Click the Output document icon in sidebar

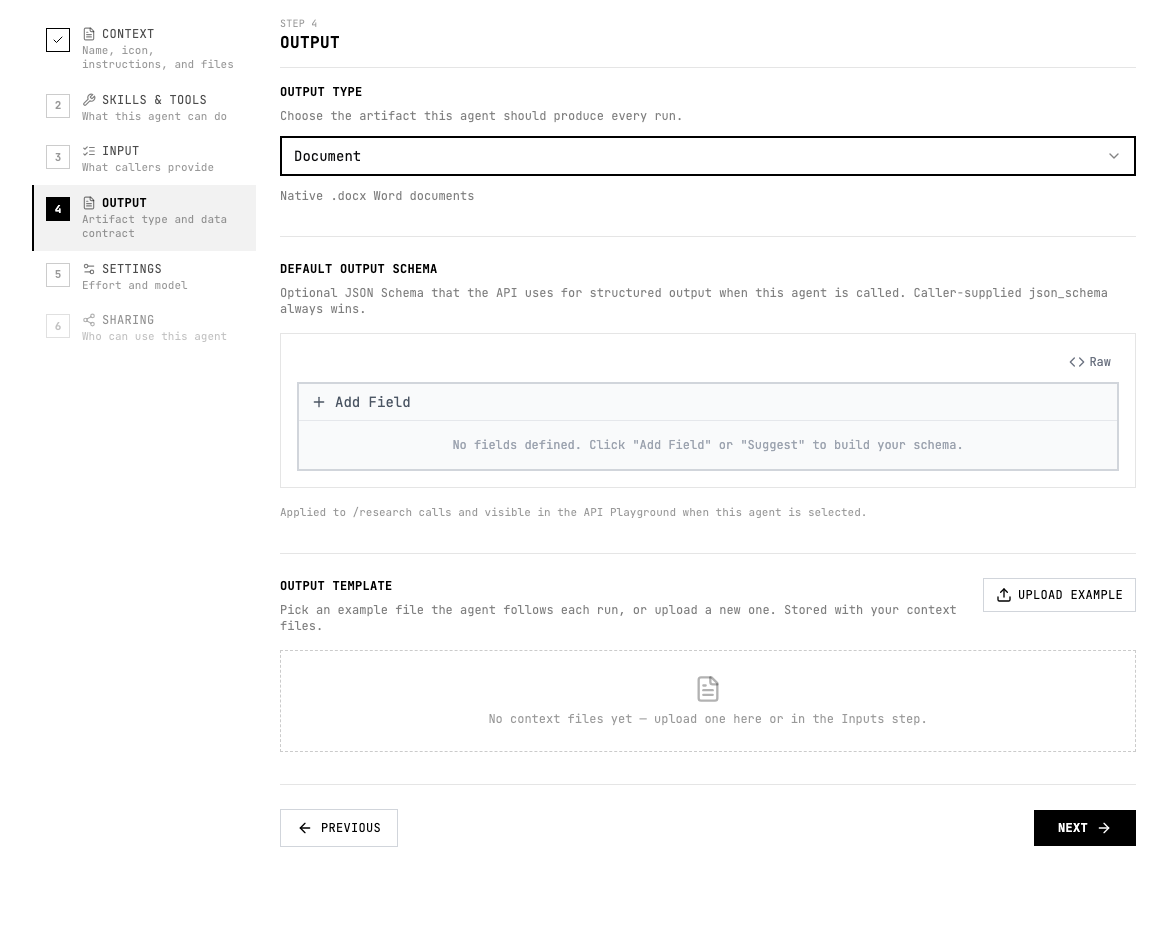[x=89, y=203]
